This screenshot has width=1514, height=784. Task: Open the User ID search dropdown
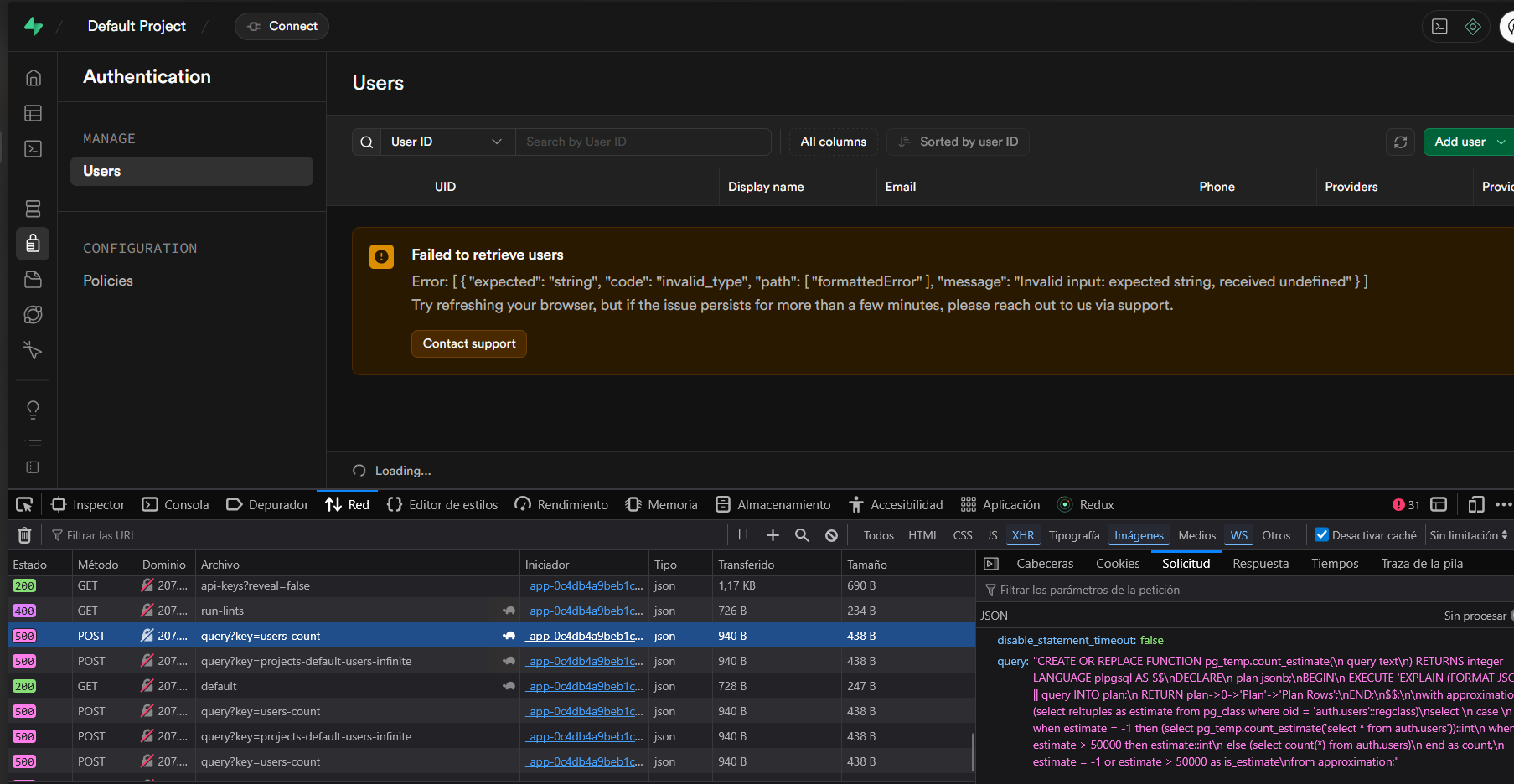pos(446,142)
